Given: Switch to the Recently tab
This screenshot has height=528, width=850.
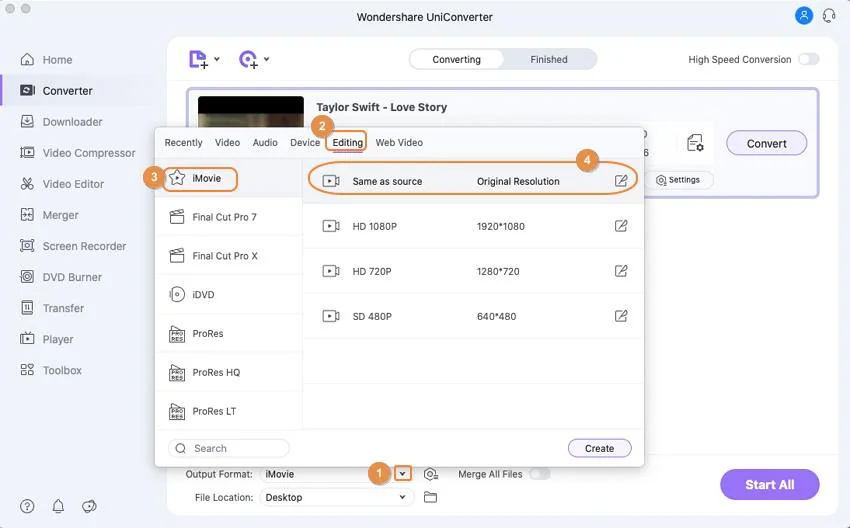Looking at the screenshot, I should coord(183,143).
